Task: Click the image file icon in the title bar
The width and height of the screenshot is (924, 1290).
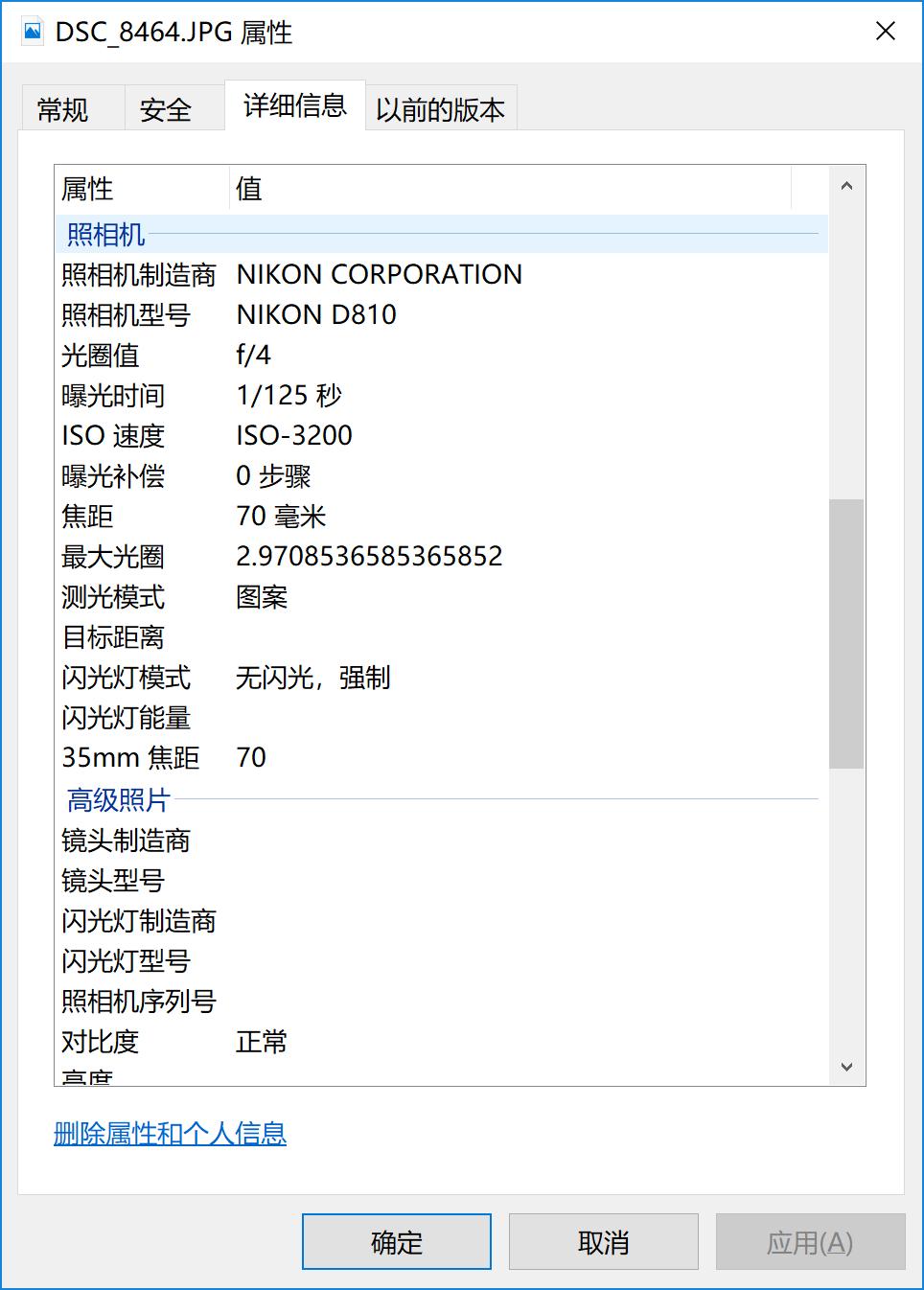Action: [32, 32]
